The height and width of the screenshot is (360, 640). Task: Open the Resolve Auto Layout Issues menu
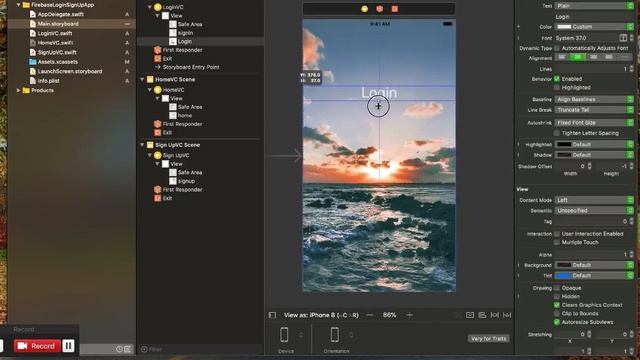[x=507, y=315]
